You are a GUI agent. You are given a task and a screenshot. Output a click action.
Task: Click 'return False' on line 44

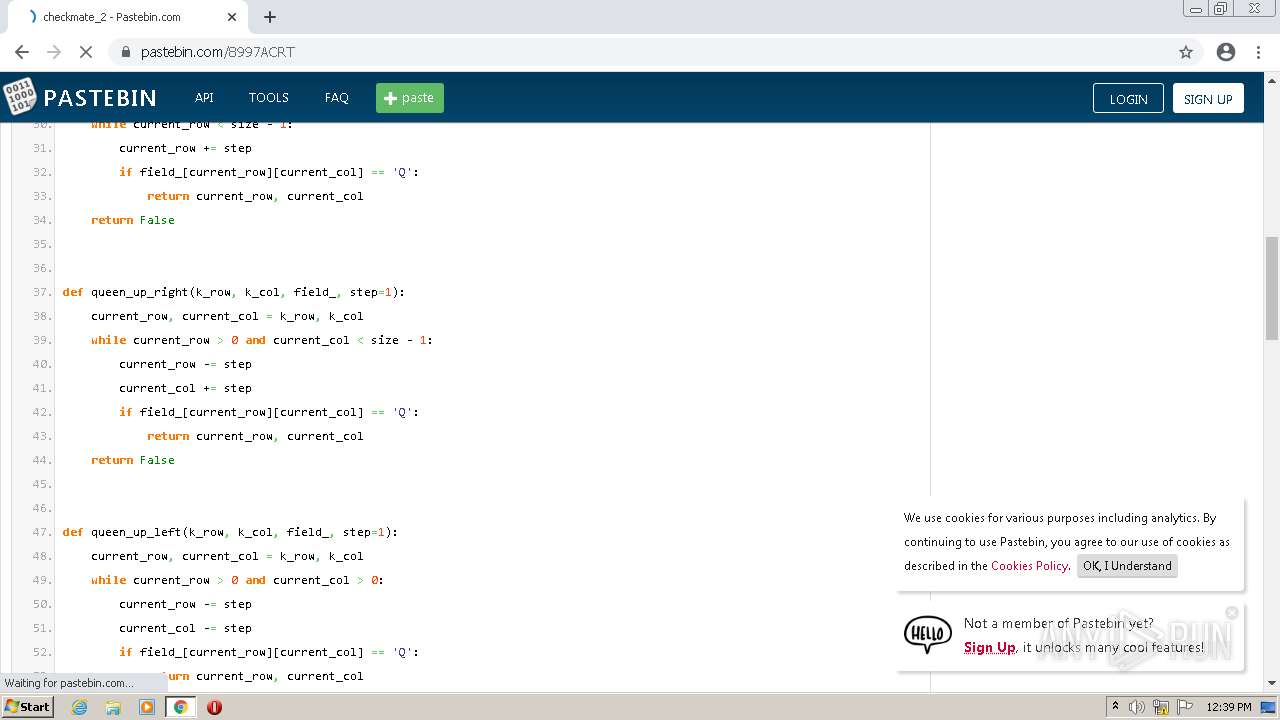(x=133, y=460)
